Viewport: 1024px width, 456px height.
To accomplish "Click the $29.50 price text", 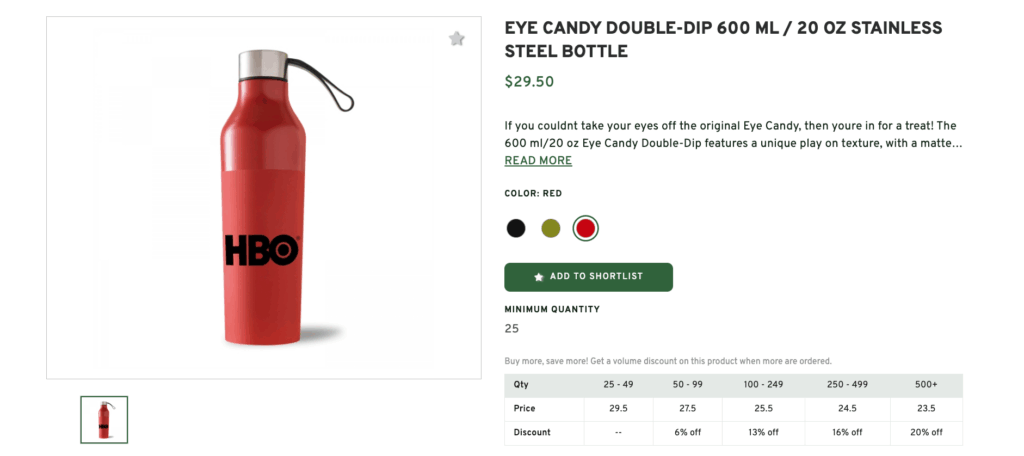I will 529,82.
